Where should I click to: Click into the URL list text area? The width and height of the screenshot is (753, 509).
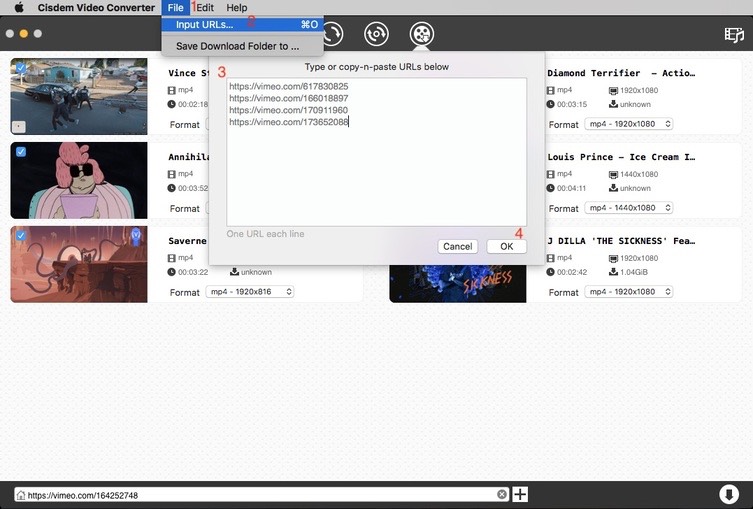click(376, 152)
